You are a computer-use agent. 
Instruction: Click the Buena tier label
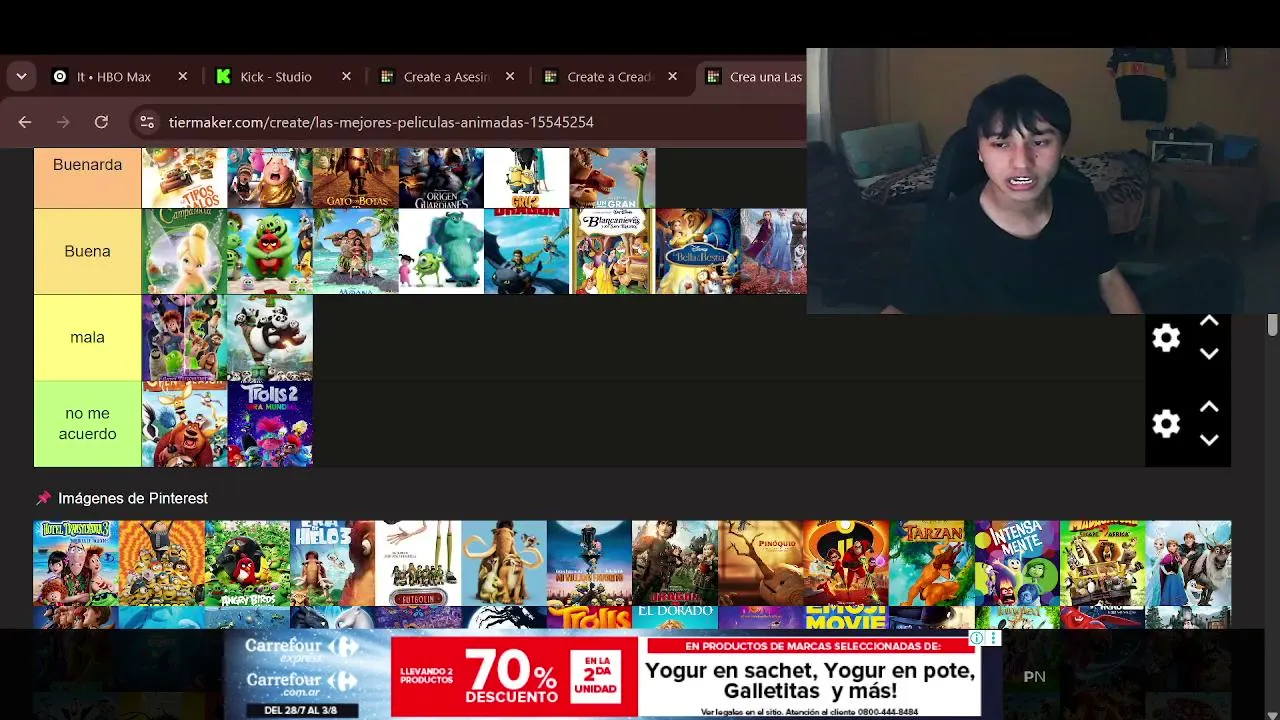coord(88,251)
